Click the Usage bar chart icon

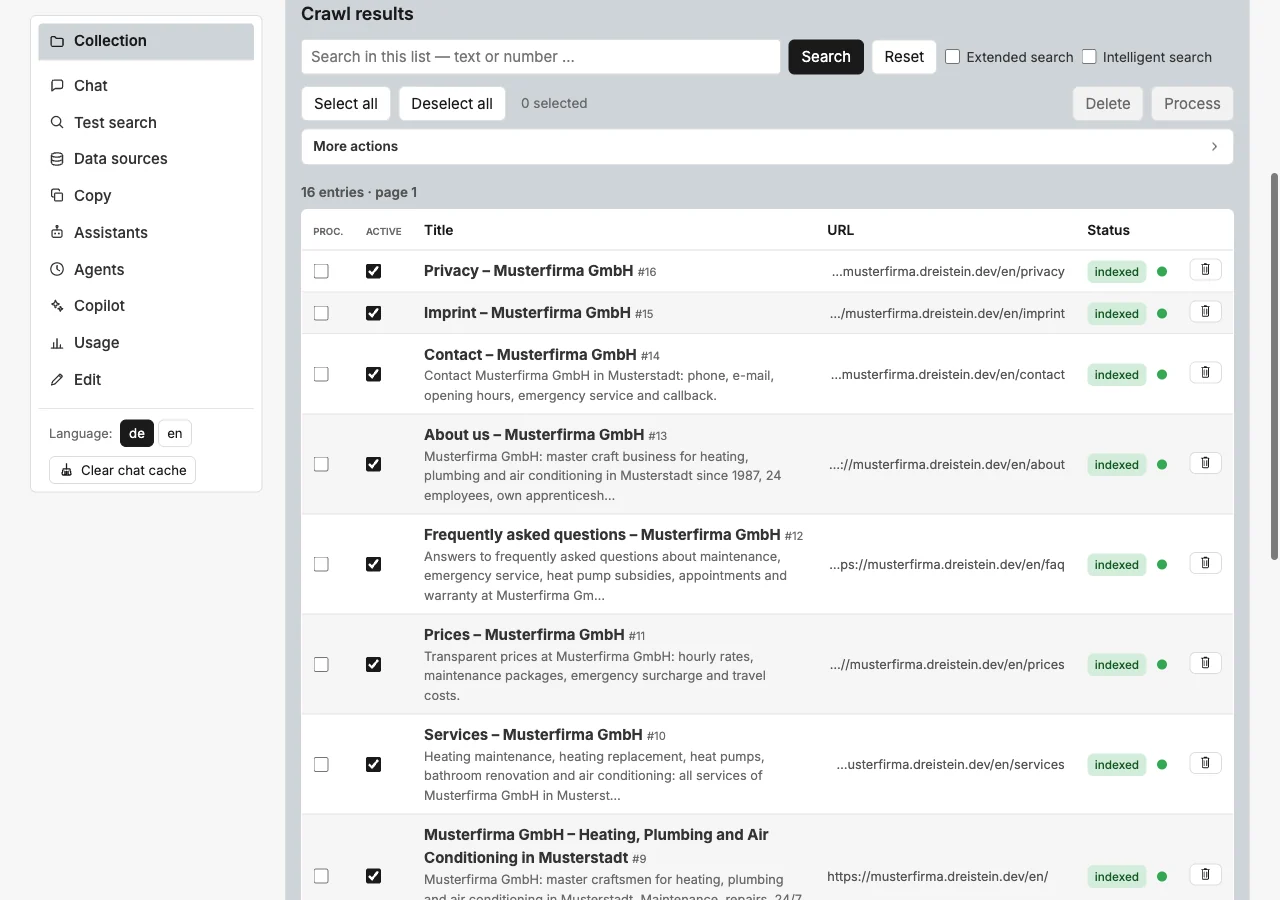coord(57,343)
